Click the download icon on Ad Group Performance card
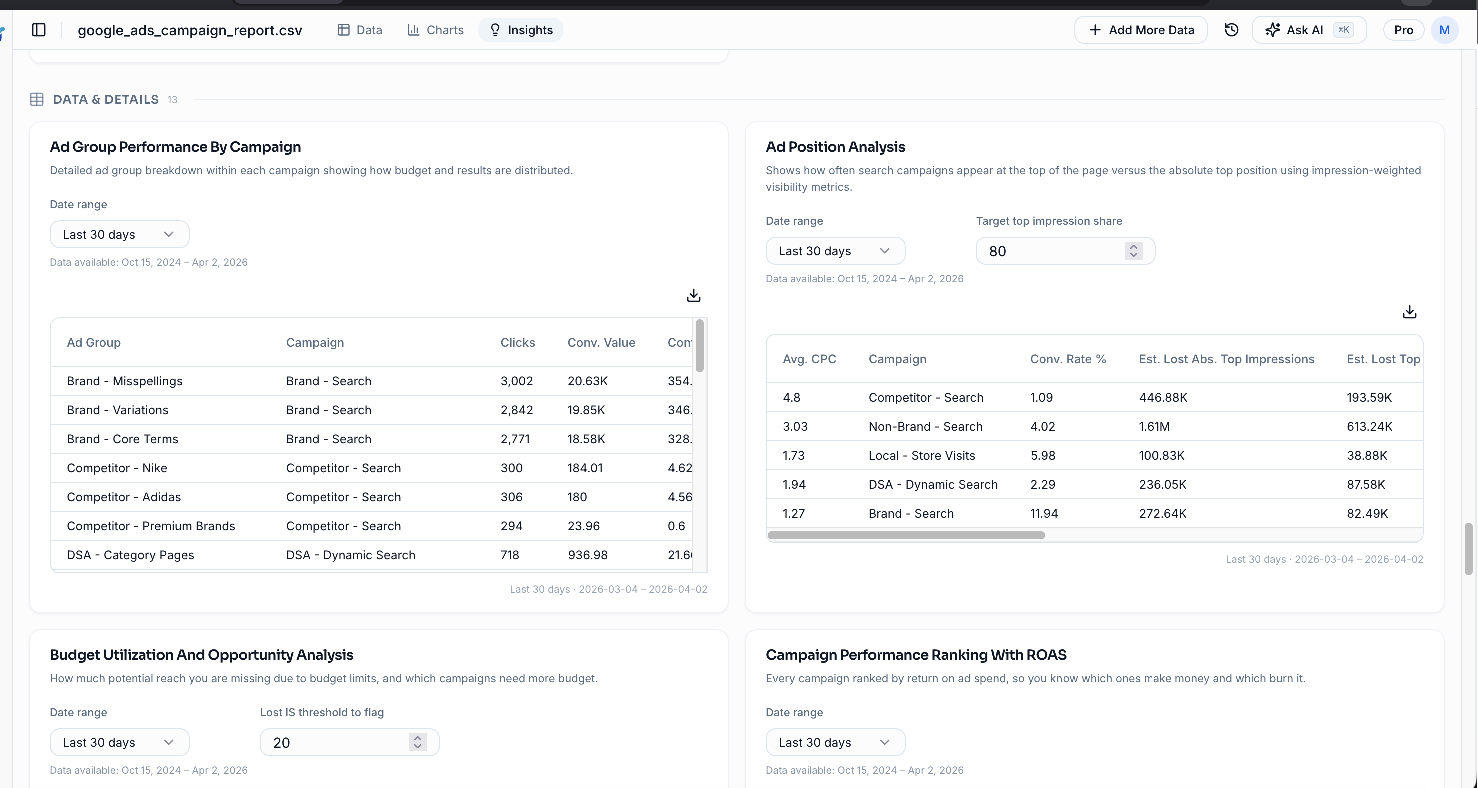1478x788 pixels. point(693,295)
